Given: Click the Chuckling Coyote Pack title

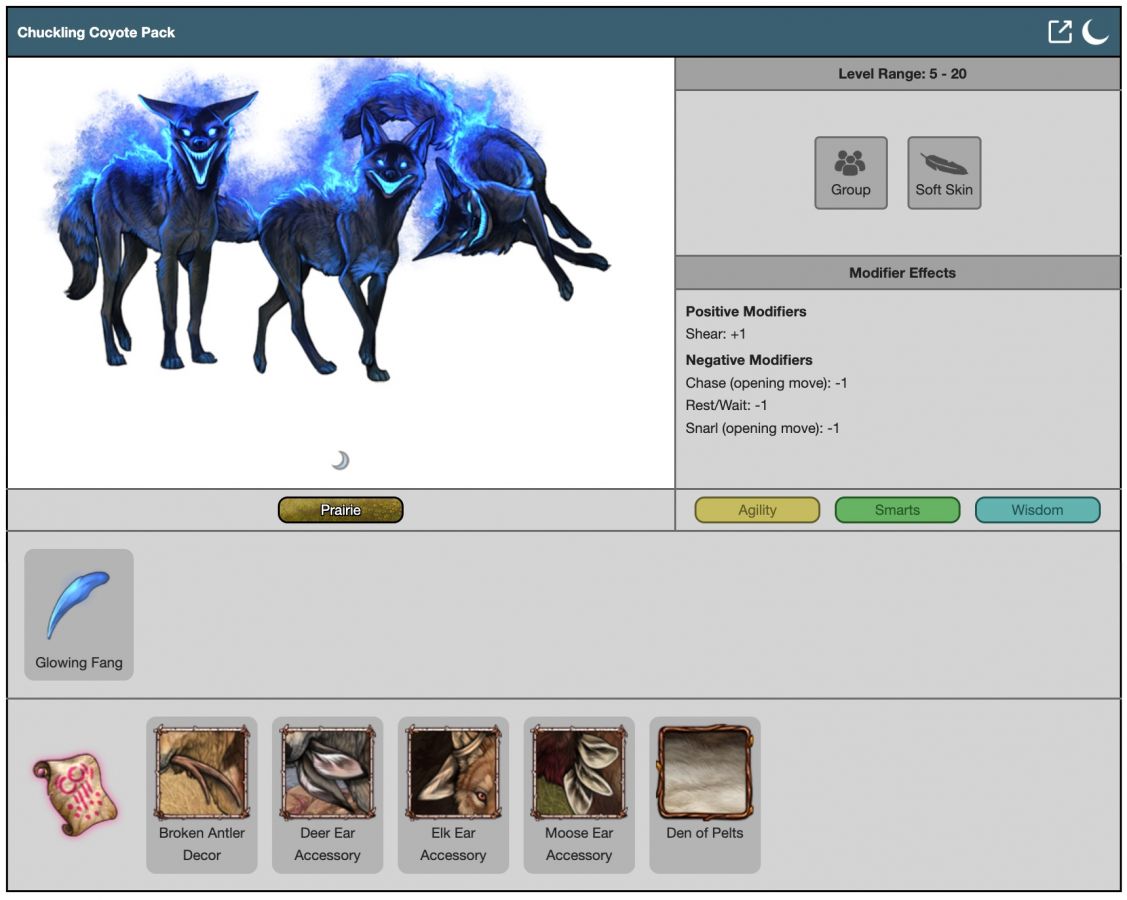Looking at the screenshot, I should pyautogui.click(x=96, y=32).
